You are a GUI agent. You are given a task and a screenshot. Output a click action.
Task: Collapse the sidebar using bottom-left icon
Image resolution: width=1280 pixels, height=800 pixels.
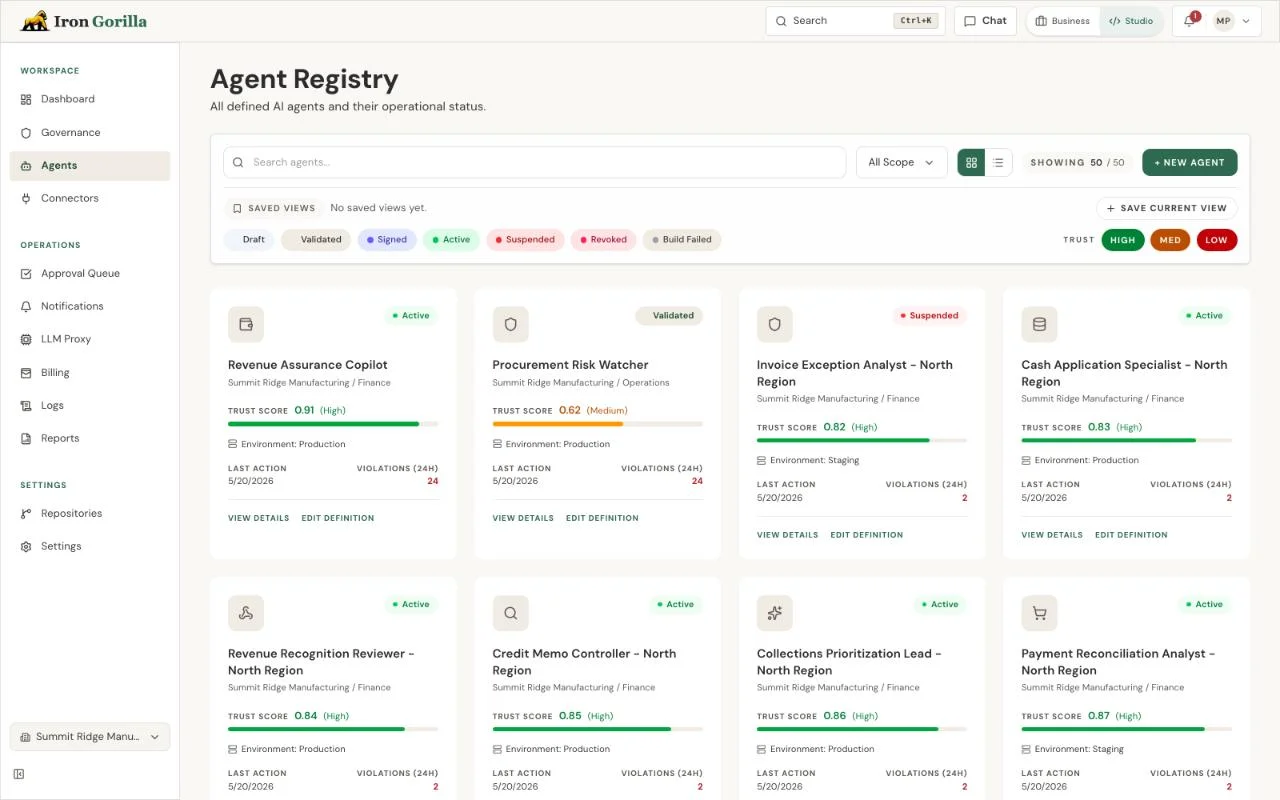click(19, 774)
